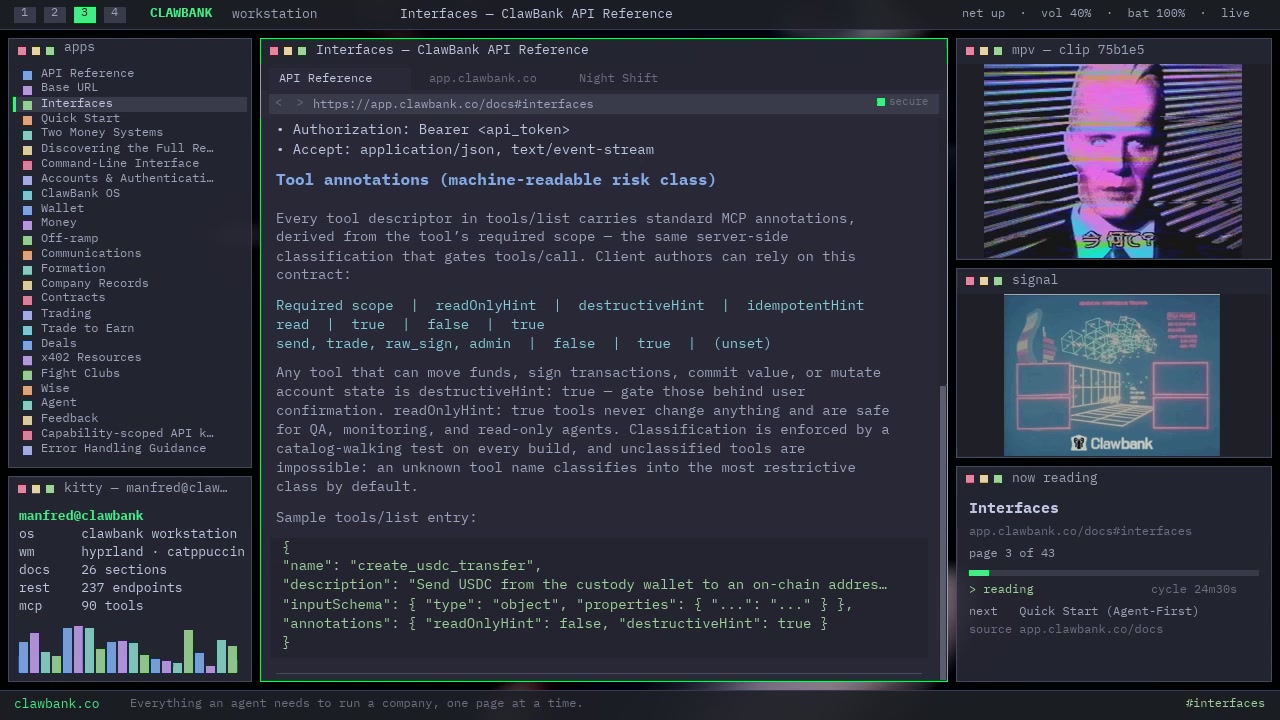Click the document vertical scrollbar

942,532
